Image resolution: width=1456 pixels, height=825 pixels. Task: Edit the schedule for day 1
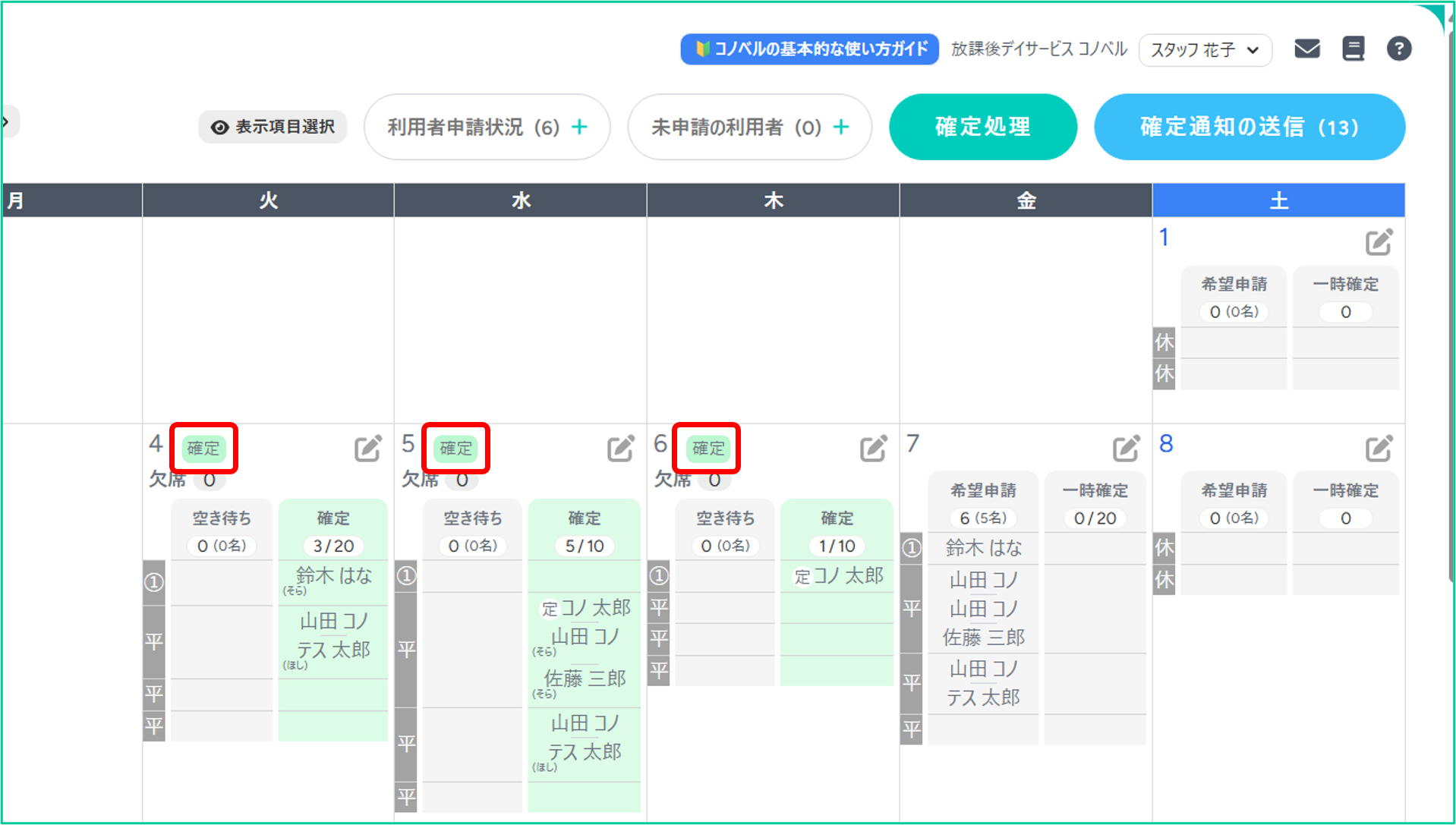click(1379, 243)
